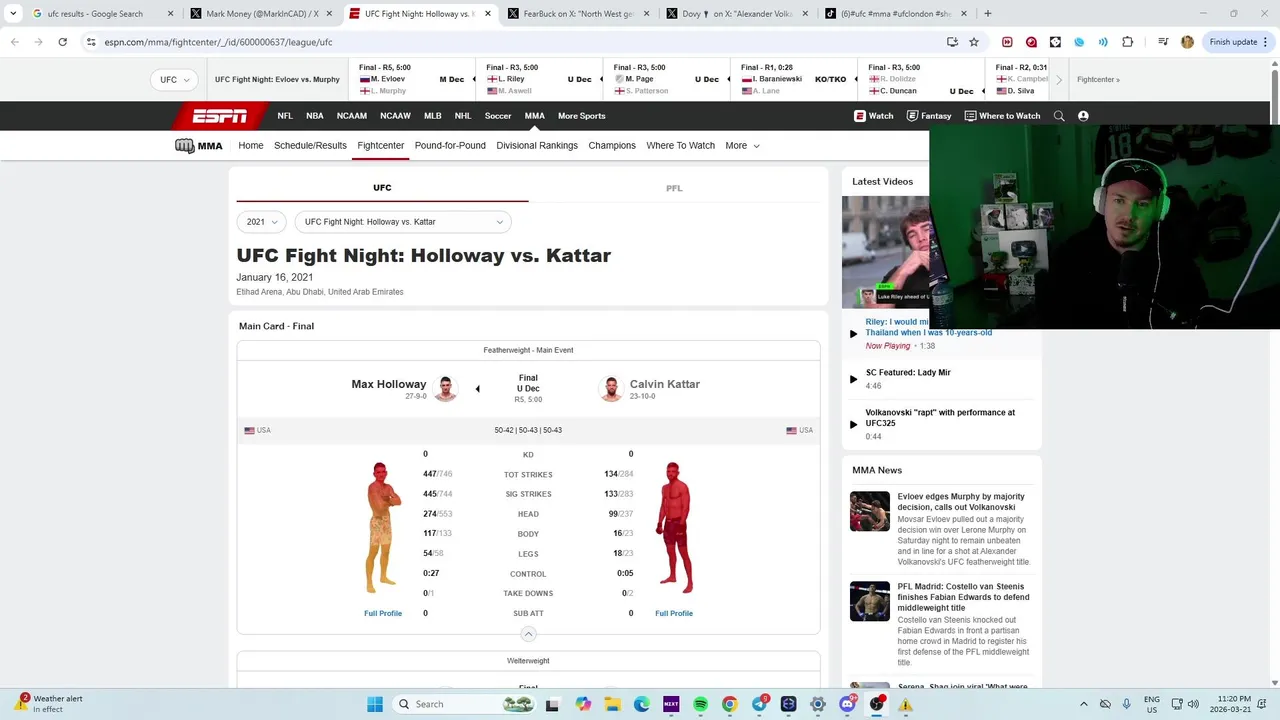1280x720 pixels.
Task: Open the NFL menu item
Action: [x=285, y=116]
